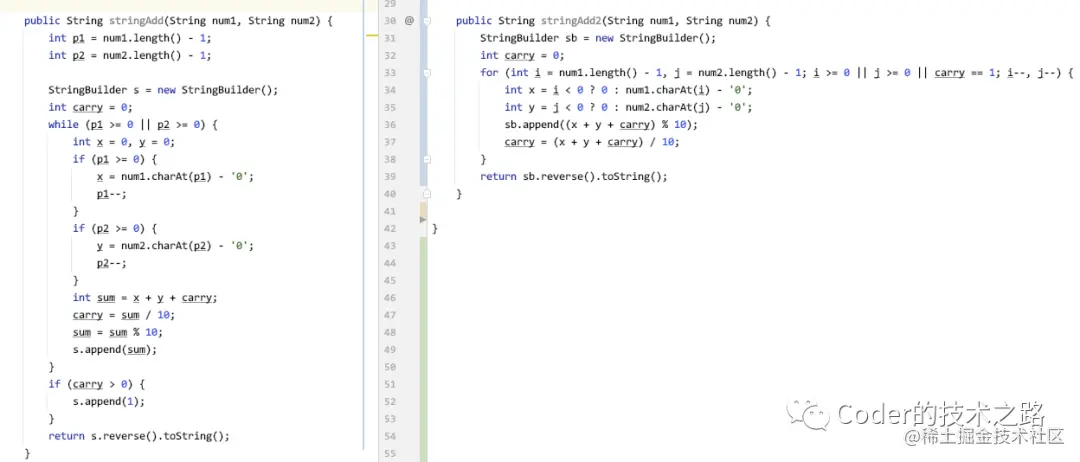Screen dimensions: 1080x462
Task: Click the small gray arrow marker near line 42
Action: coord(423,219)
